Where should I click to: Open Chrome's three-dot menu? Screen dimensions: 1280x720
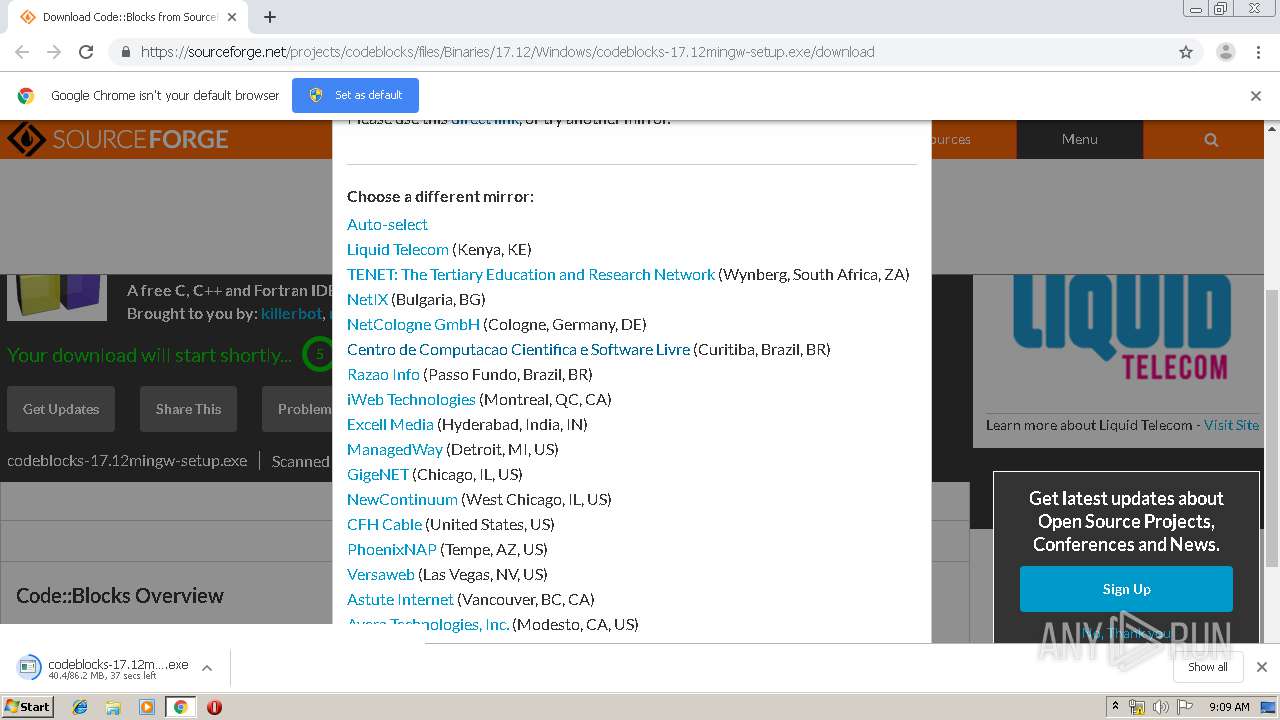pyautogui.click(x=1258, y=52)
